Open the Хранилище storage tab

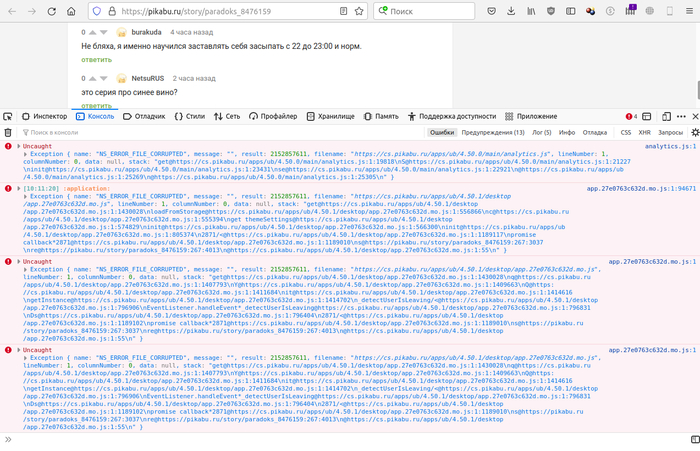(x=331, y=116)
